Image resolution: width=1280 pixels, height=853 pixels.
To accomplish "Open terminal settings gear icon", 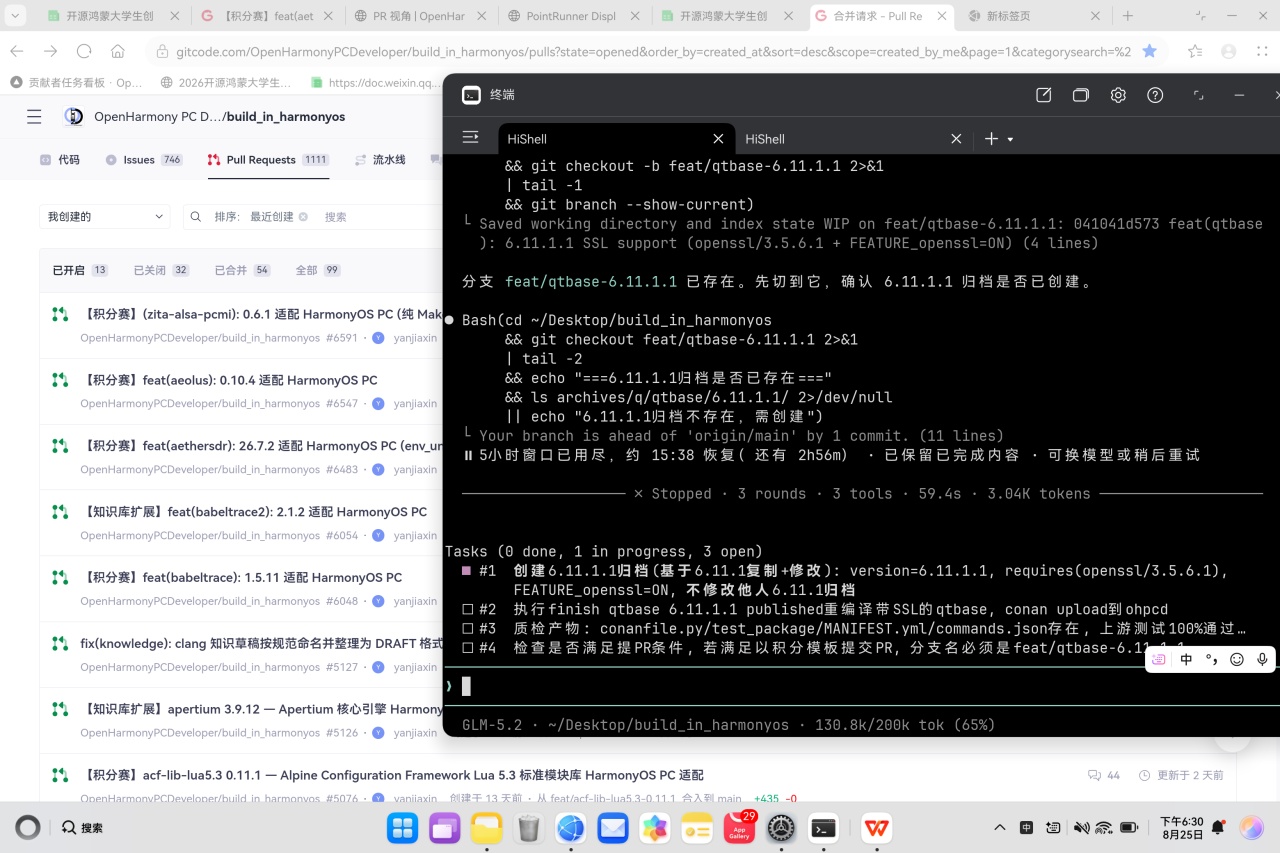I will coord(1118,95).
